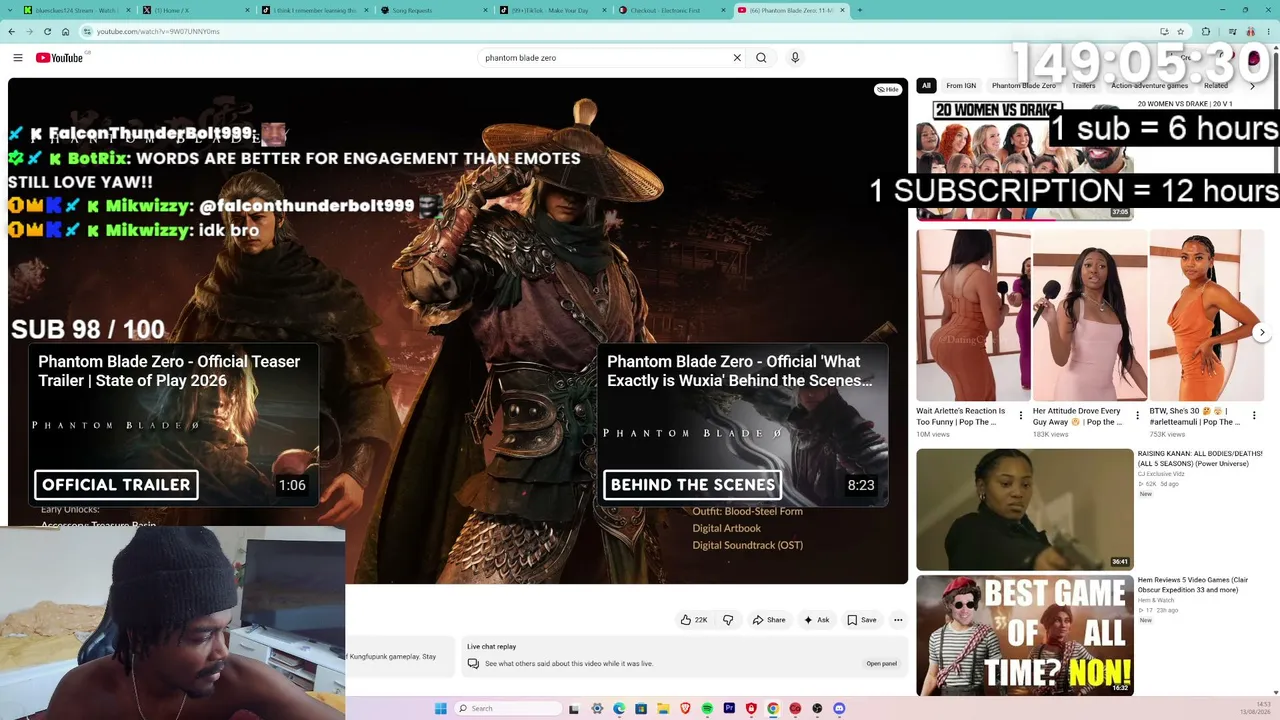This screenshot has width=1280, height=720.
Task: Open Microsoft Edge from the taskbar
Action: [x=619, y=708]
